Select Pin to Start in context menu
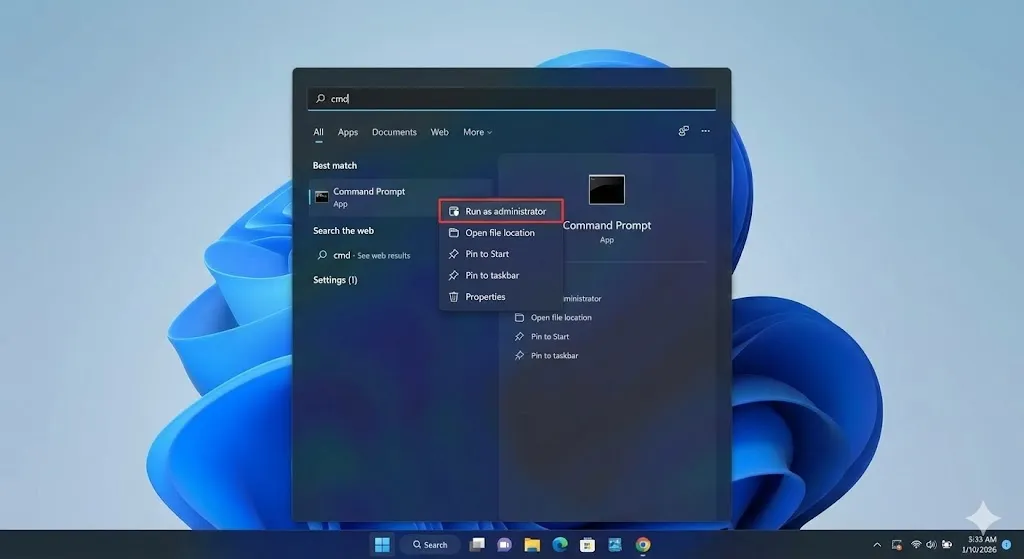 point(501,254)
